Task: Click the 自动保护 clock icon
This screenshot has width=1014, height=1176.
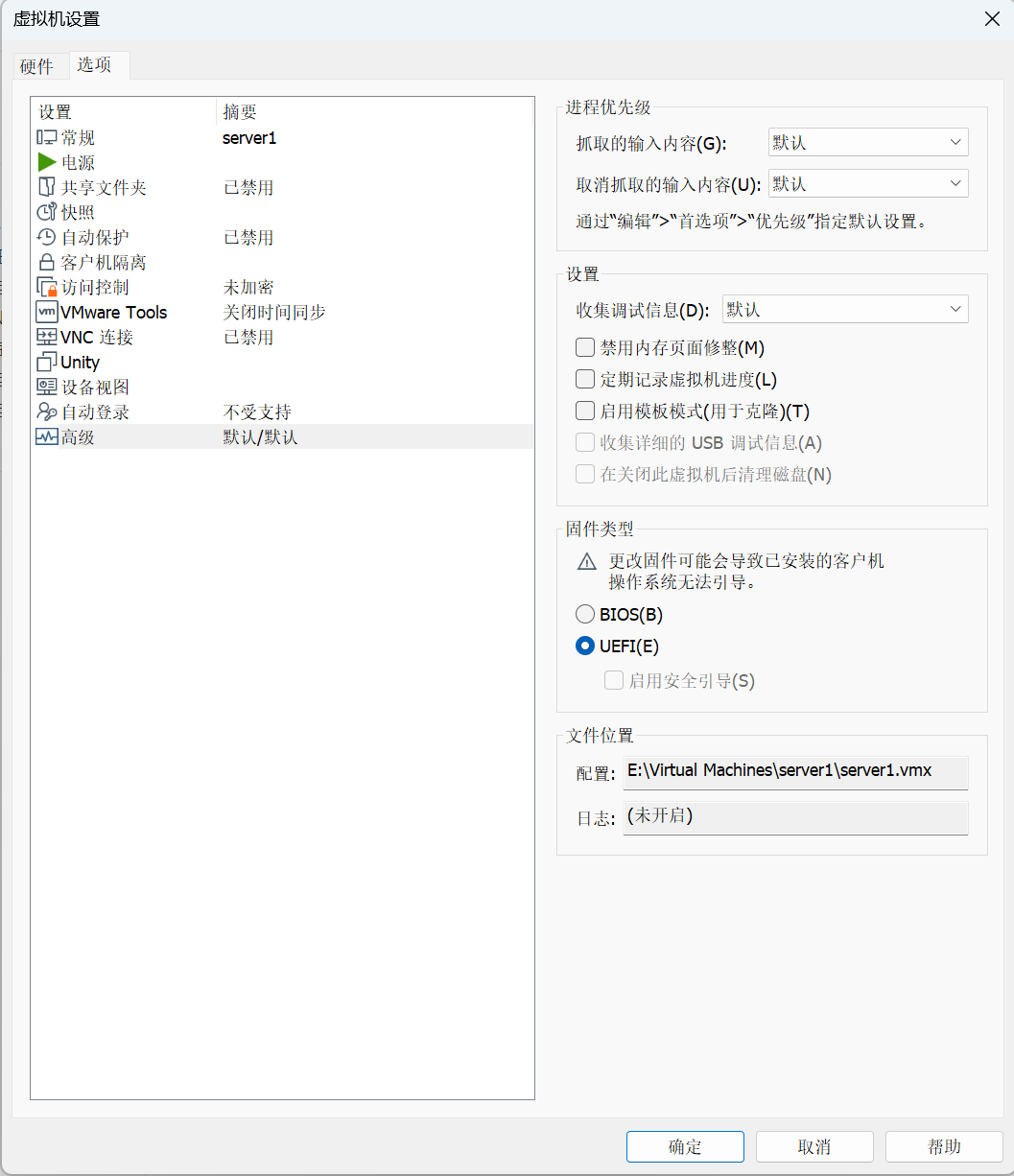Action: [x=47, y=238]
